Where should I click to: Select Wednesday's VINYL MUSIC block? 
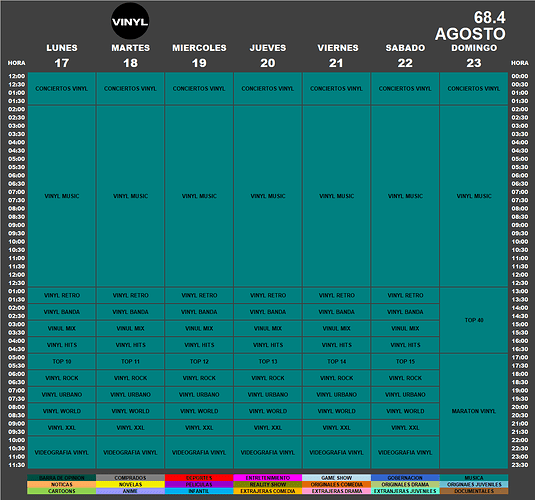199,196
